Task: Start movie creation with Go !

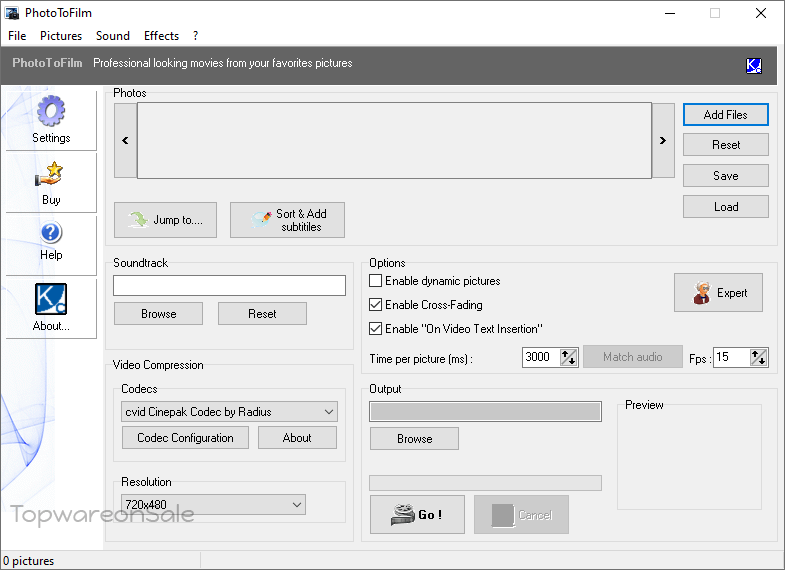Action: (417, 514)
